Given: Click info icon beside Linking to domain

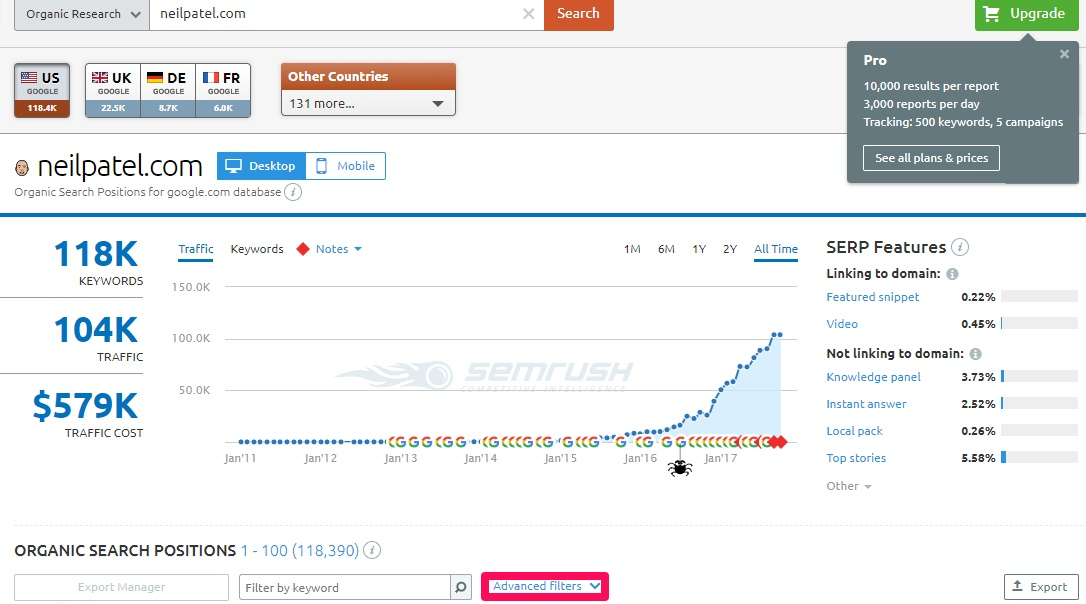Looking at the screenshot, I should pos(952,274).
